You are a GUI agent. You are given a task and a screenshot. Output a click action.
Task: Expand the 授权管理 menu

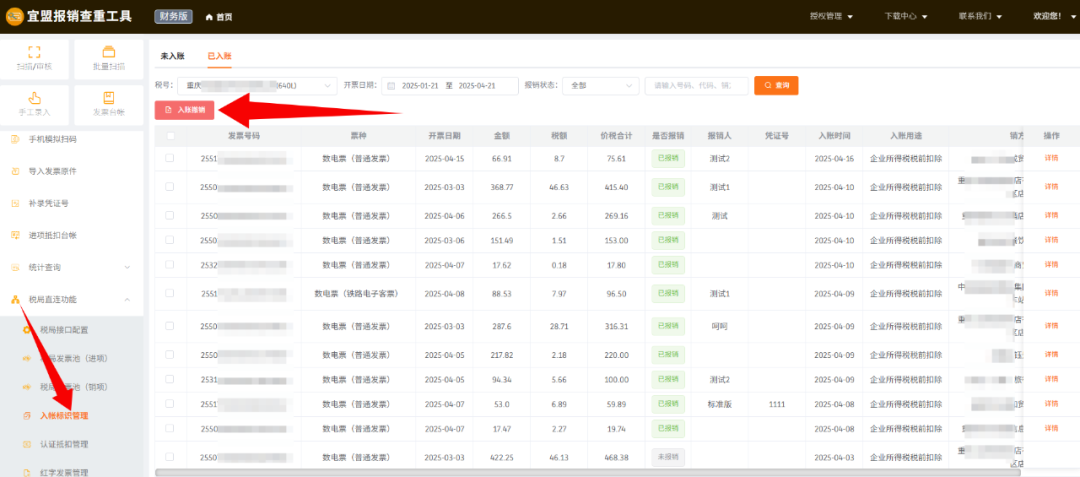click(831, 17)
